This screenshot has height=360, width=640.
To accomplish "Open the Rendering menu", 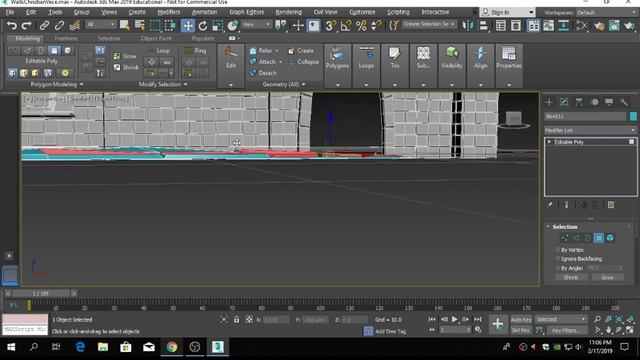I will [289, 12].
